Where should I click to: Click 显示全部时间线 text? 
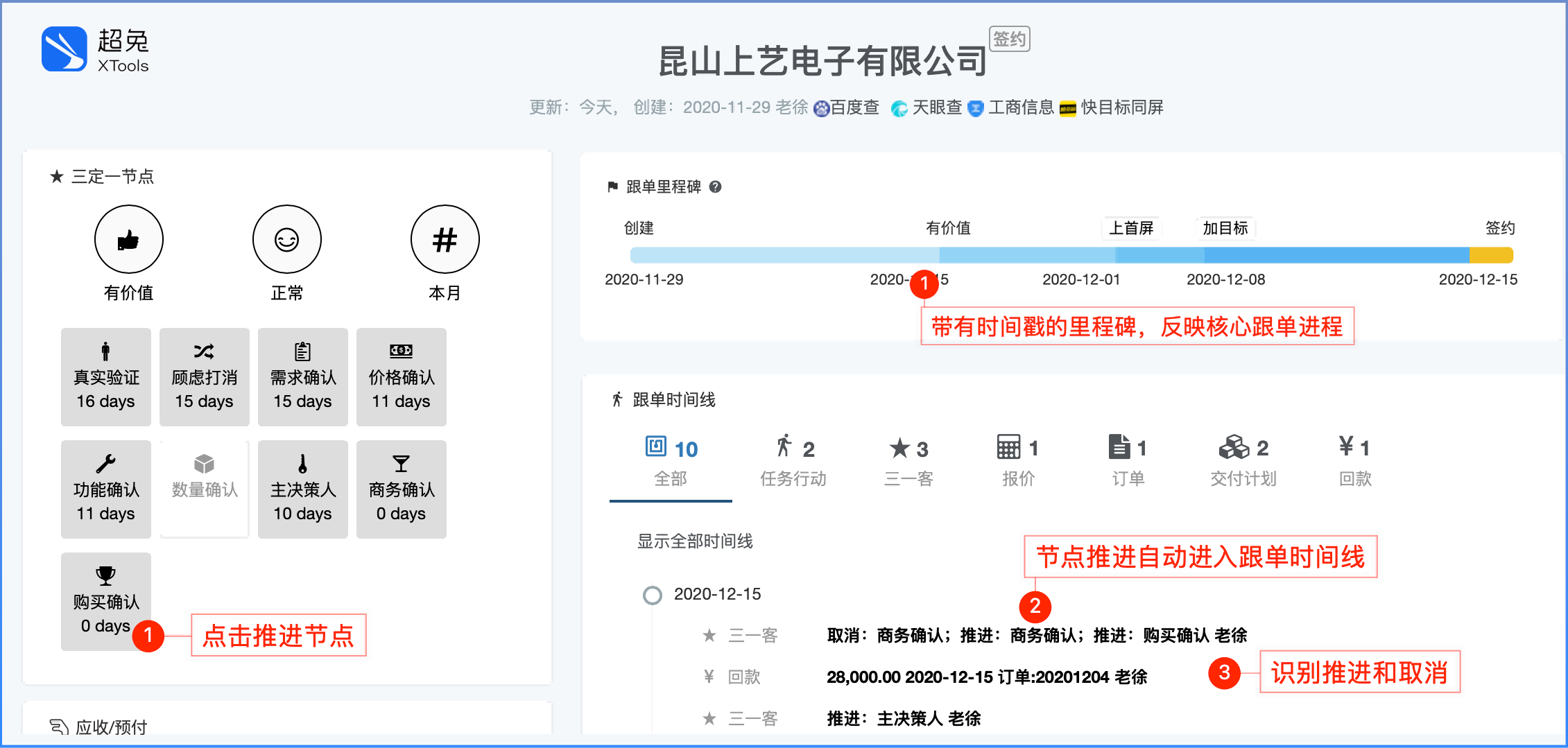point(695,541)
